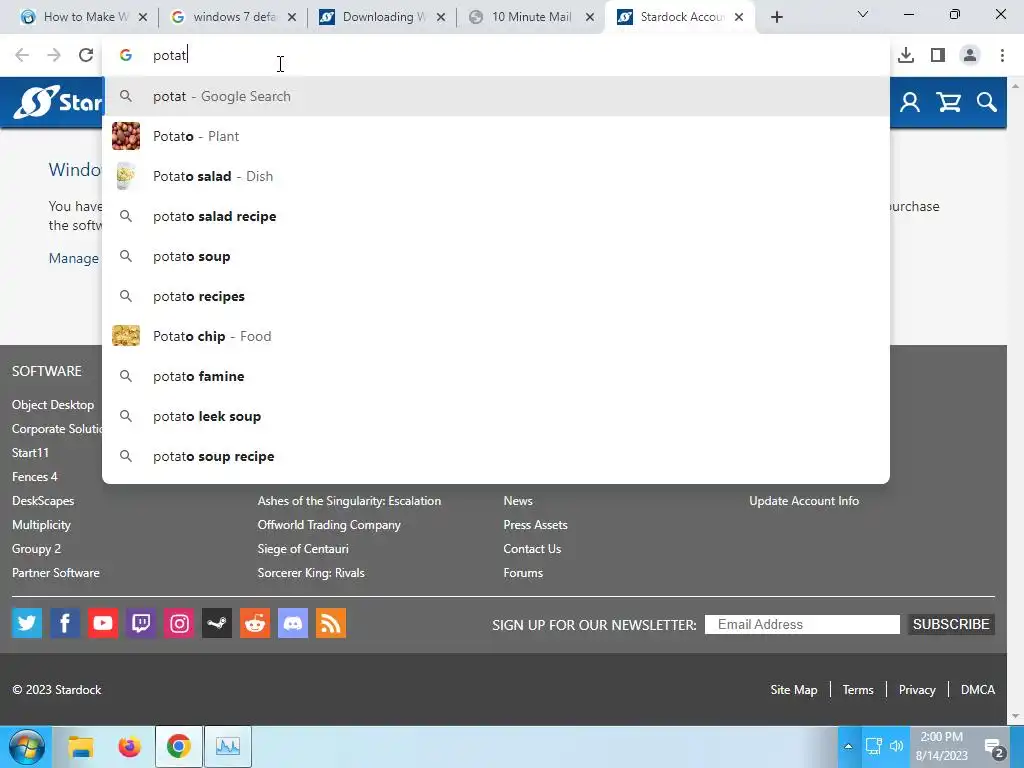This screenshot has width=1024, height=768.
Task: Go back with the back arrow
Action: coord(22,55)
